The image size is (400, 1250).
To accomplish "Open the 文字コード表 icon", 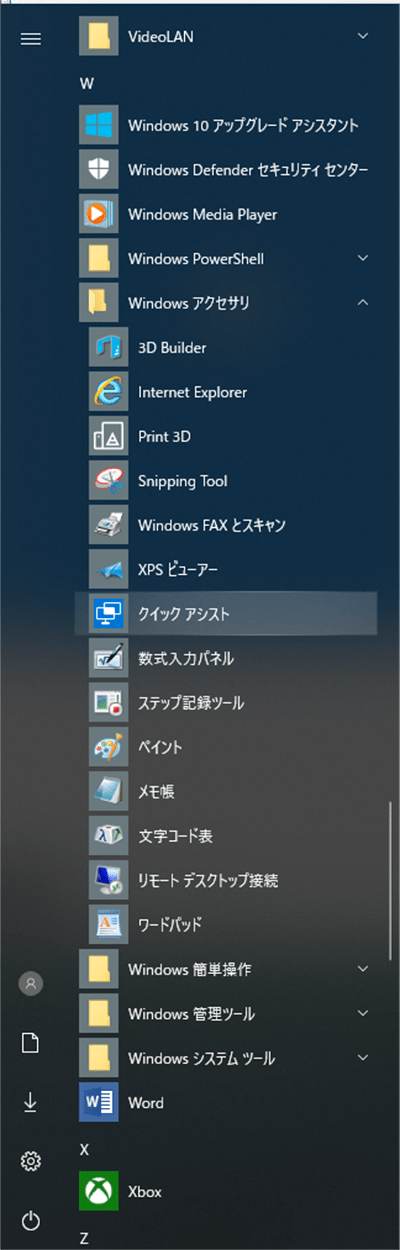I will point(108,835).
